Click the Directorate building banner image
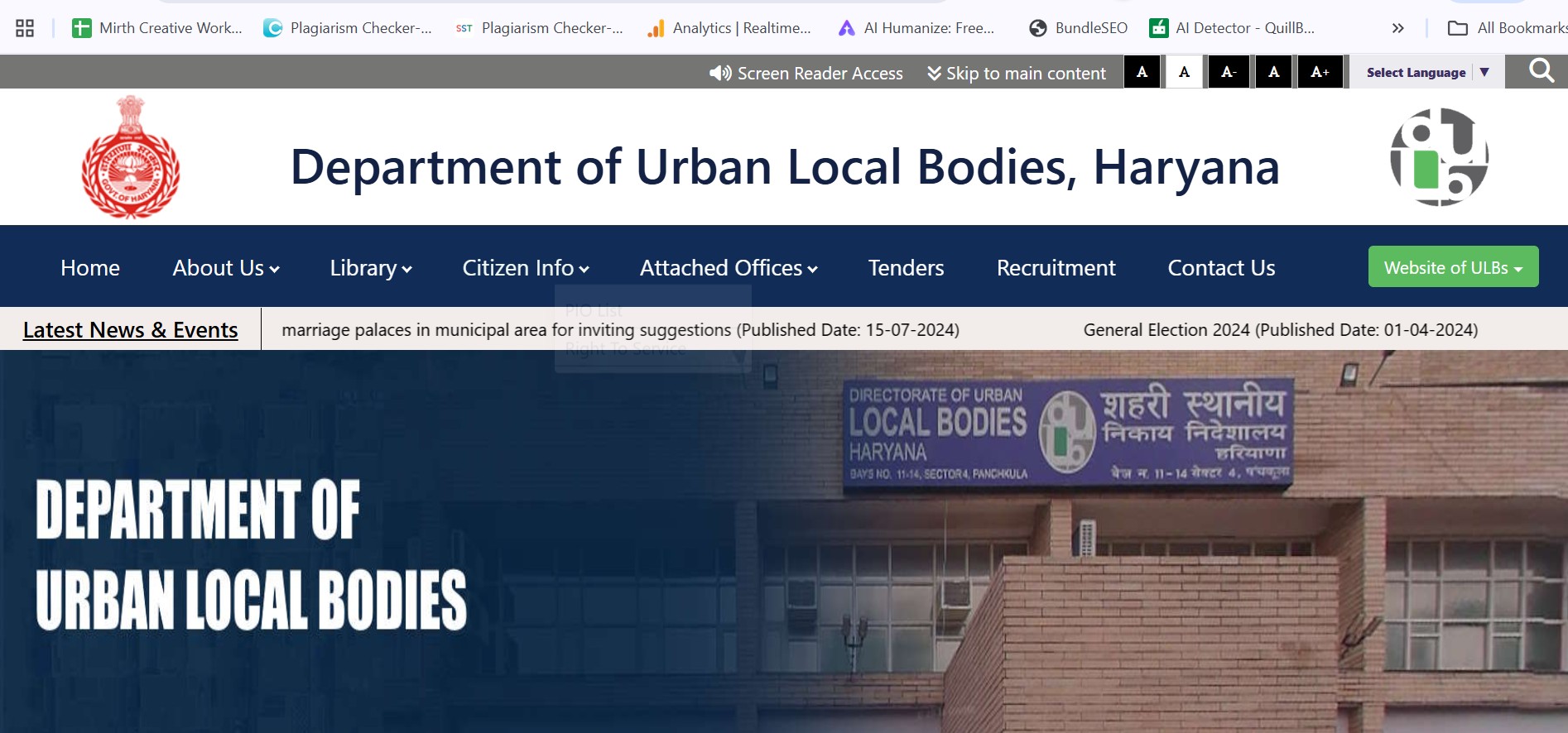This screenshot has width=1568, height=733. [784, 542]
